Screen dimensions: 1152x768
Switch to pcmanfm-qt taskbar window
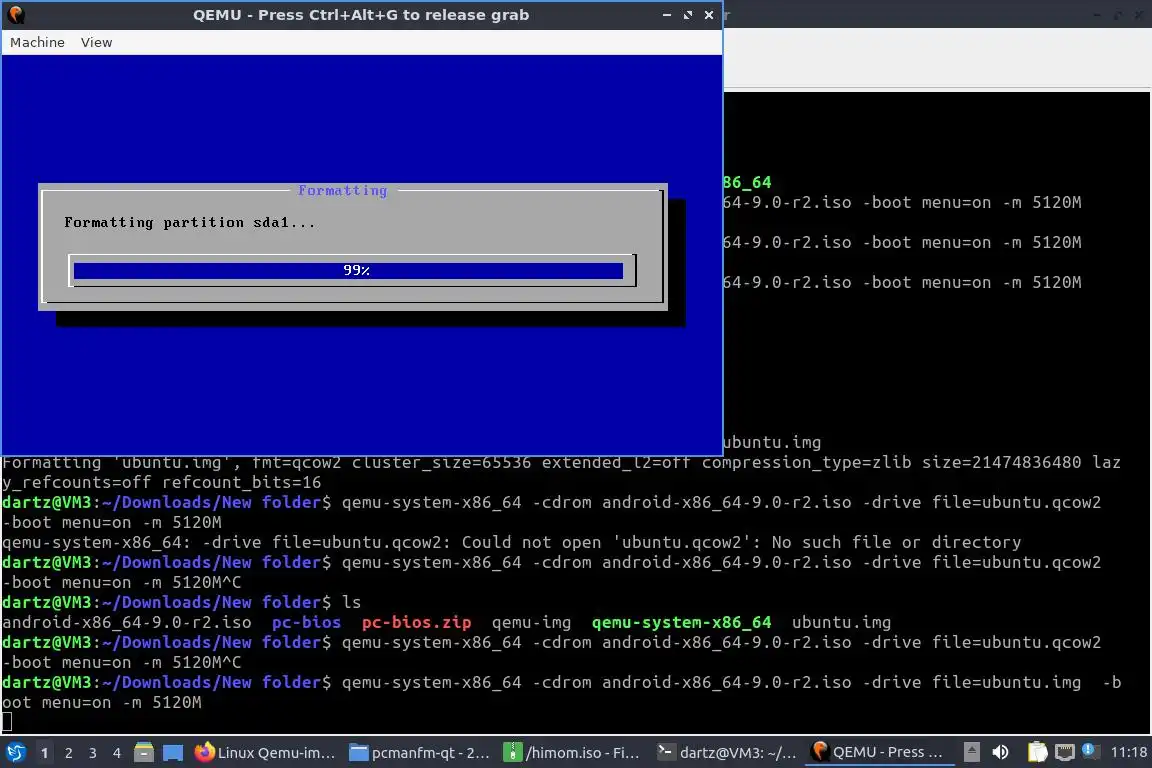[420, 753]
